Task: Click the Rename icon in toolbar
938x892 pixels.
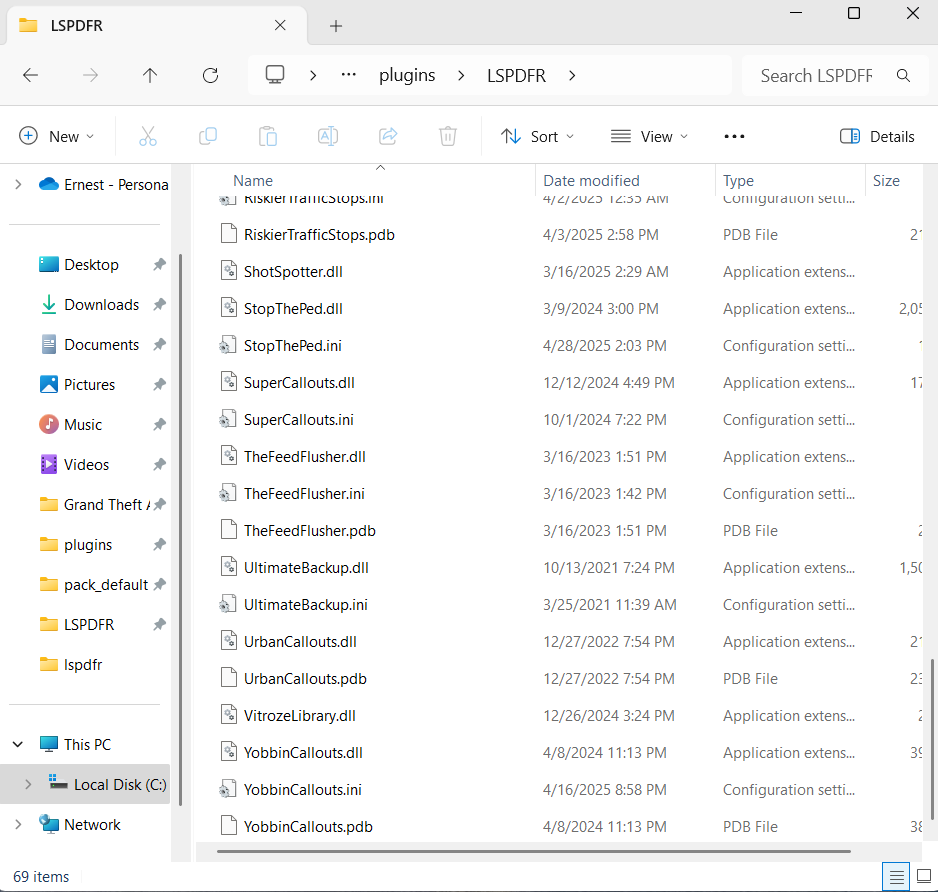Action: click(328, 136)
